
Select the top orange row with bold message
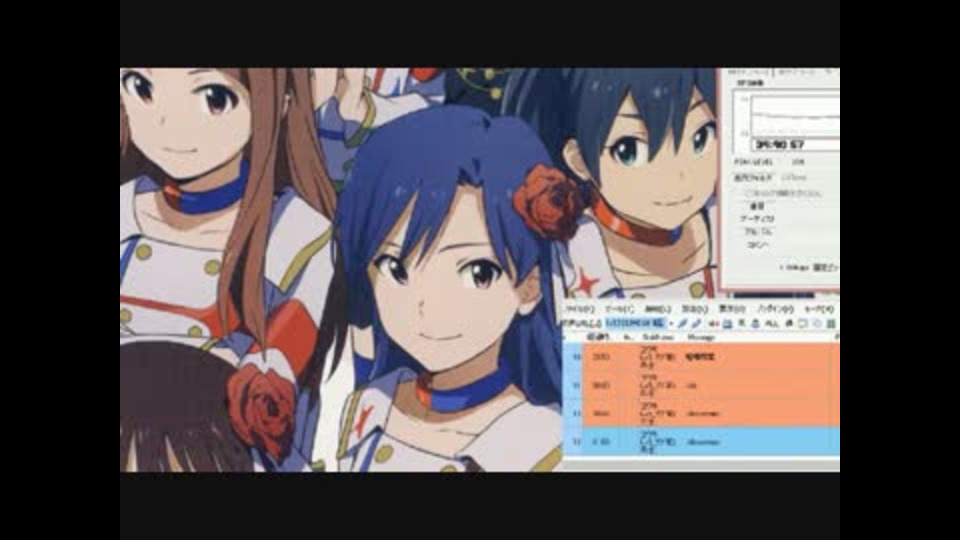(x=701, y=356)
